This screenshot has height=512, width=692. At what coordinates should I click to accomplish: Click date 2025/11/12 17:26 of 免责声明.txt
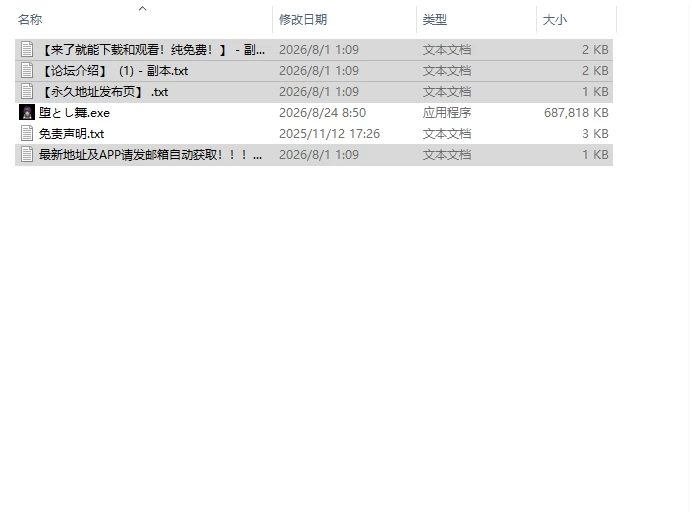click(x=329, y=134)
